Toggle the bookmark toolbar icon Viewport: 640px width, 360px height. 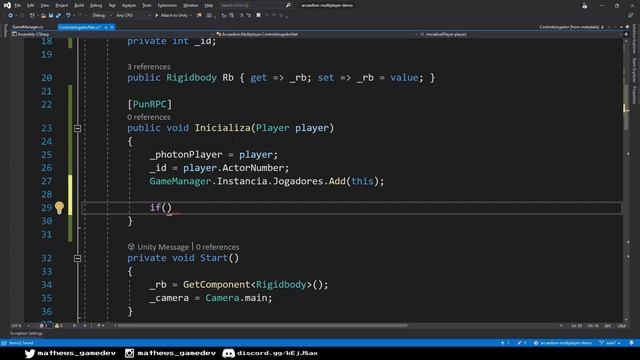pyautogui.click(x=258, y=16)
